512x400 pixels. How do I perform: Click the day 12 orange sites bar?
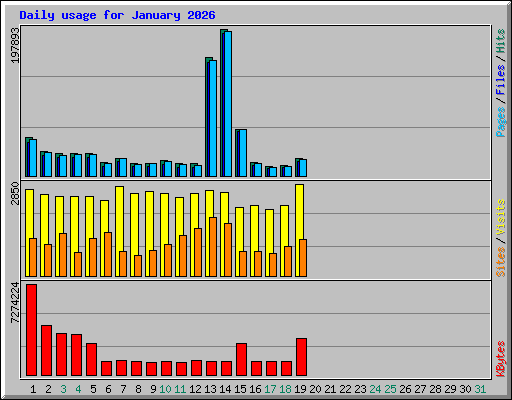click(x=198, y=252)
